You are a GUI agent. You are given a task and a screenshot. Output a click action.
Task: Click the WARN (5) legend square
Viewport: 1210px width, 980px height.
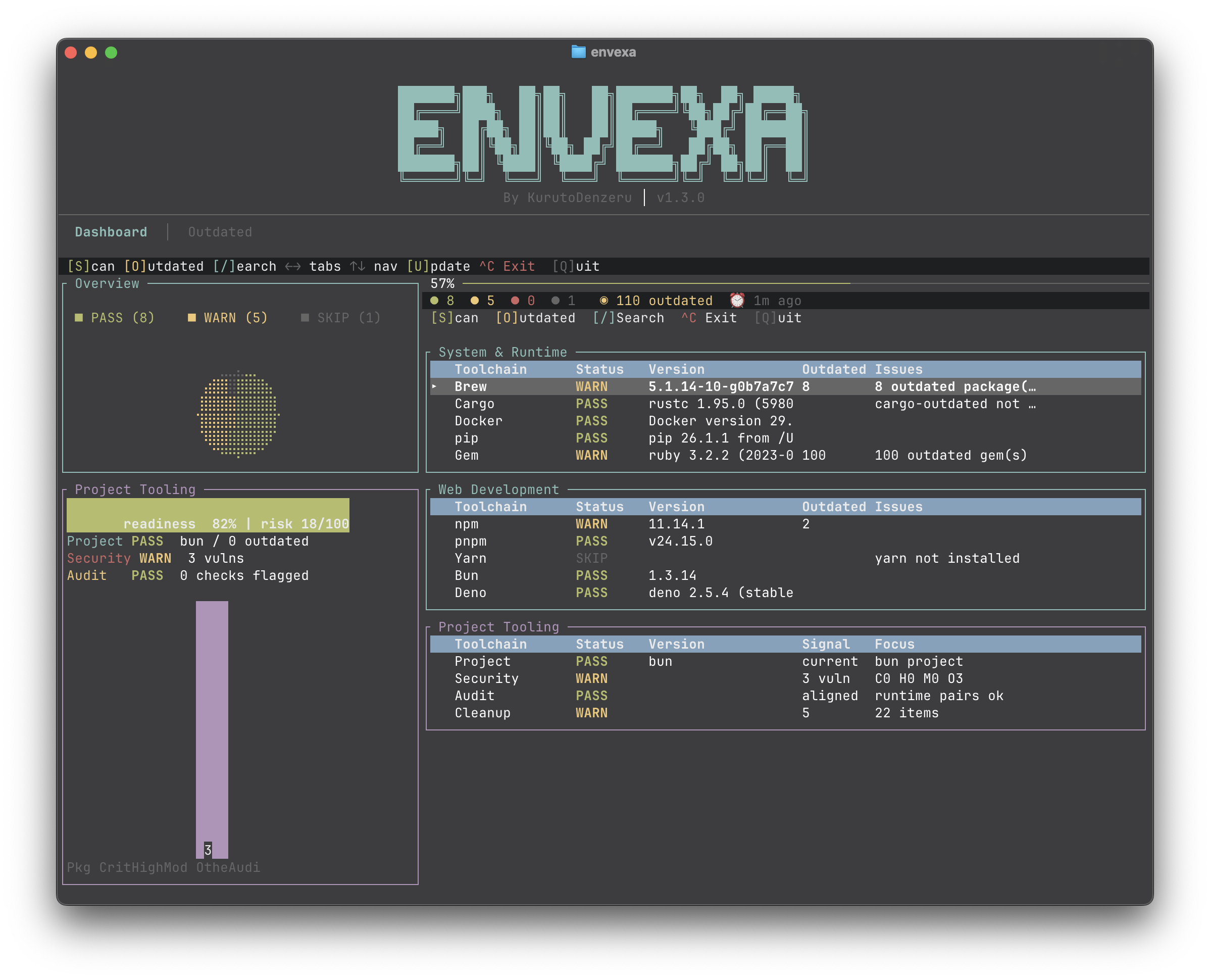[192, 318]
